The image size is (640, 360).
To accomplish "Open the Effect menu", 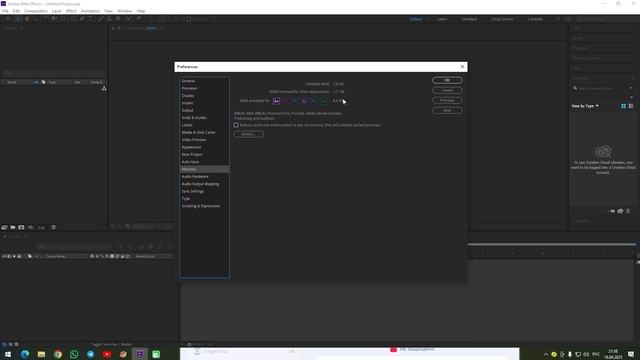I will (71, 11).
